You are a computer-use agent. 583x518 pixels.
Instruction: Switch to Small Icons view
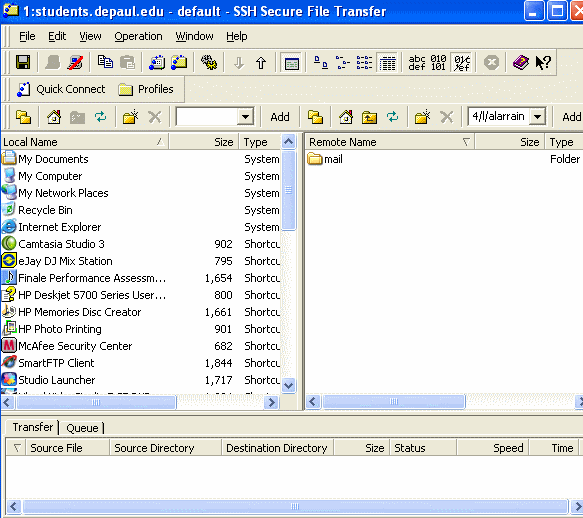click(x=343, y=62)
